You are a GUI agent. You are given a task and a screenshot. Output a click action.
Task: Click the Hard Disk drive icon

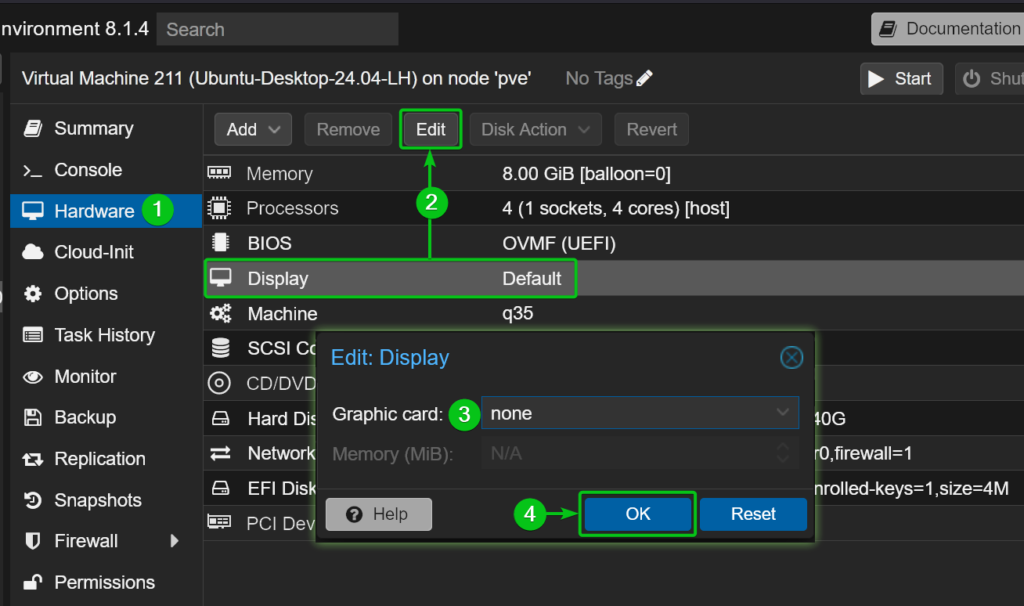[221, 419]
